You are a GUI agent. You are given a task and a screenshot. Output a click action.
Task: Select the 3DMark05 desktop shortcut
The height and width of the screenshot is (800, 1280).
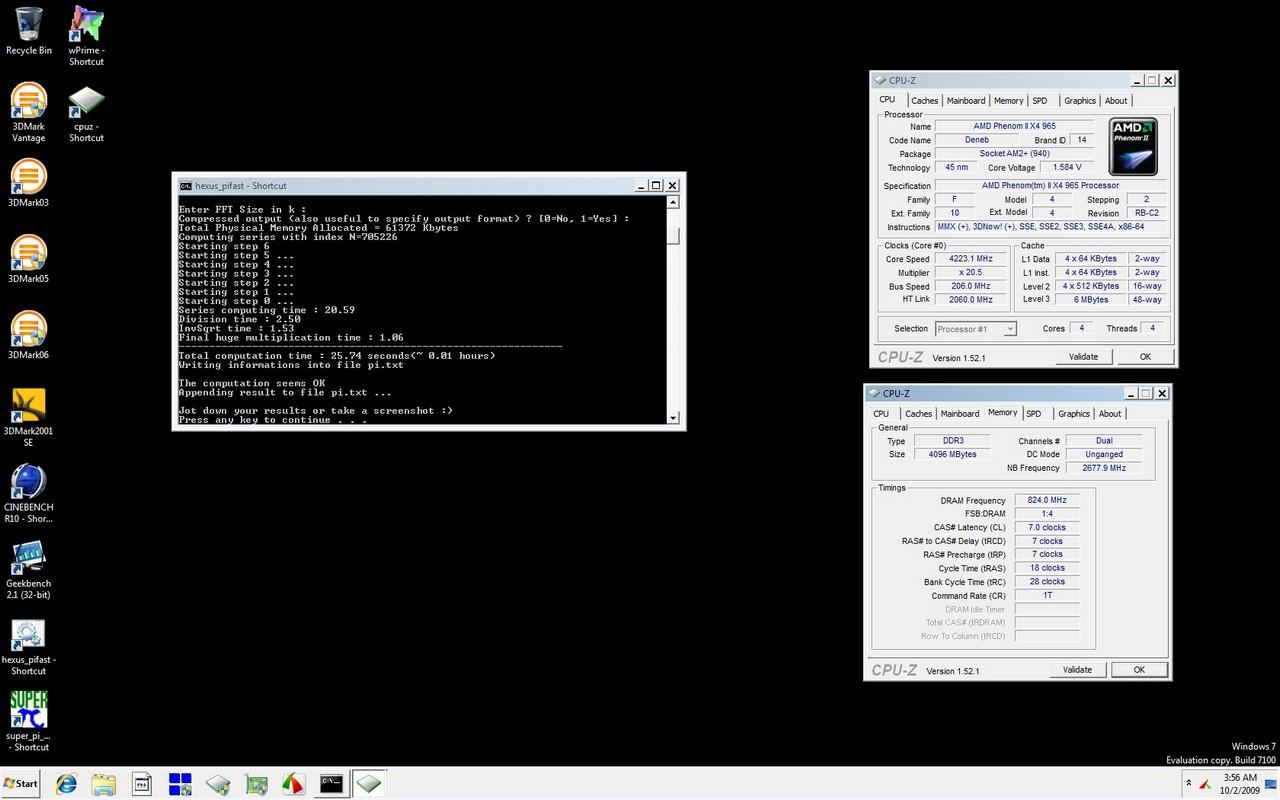point(29,259)
